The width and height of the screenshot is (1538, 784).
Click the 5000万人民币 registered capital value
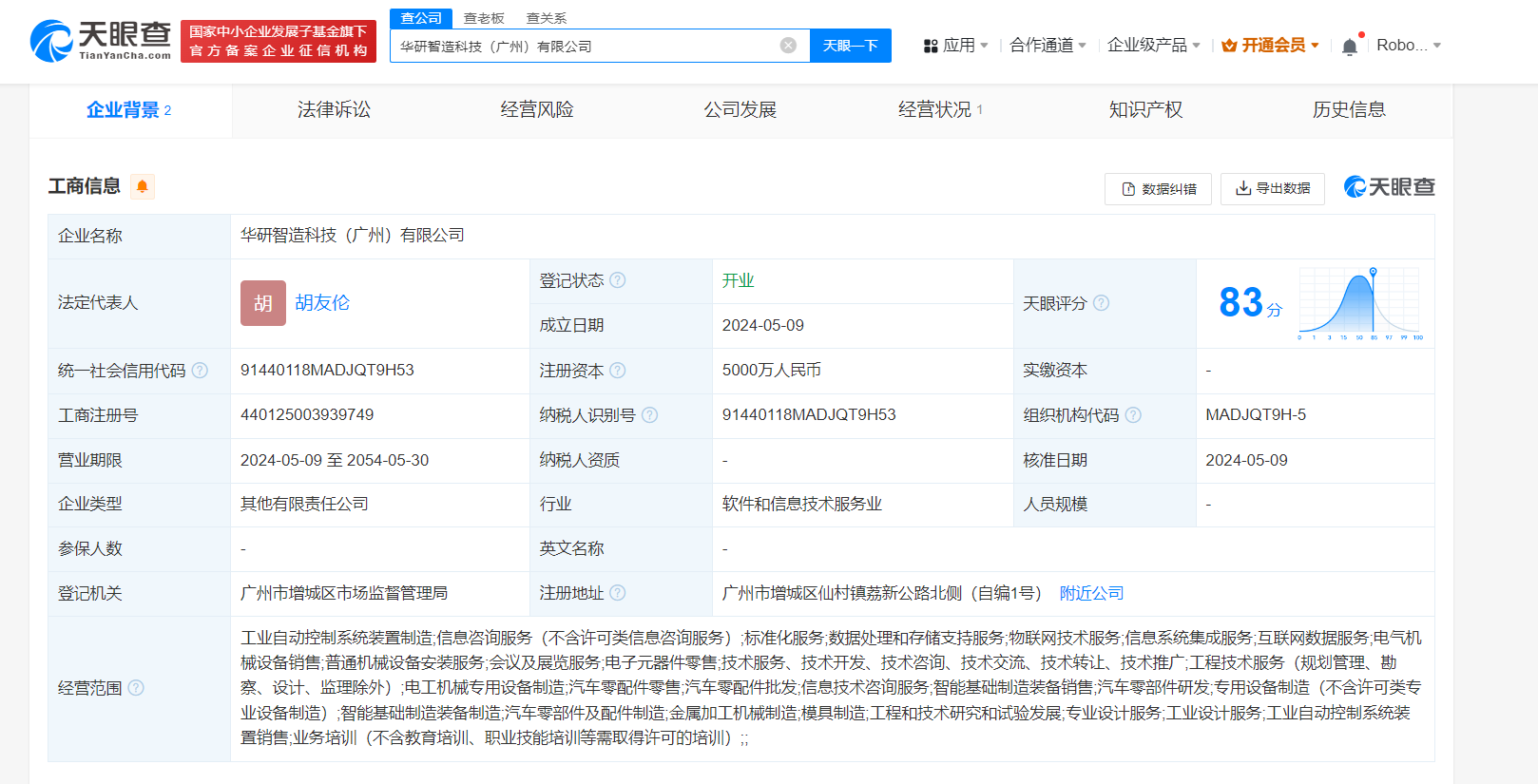772,371
